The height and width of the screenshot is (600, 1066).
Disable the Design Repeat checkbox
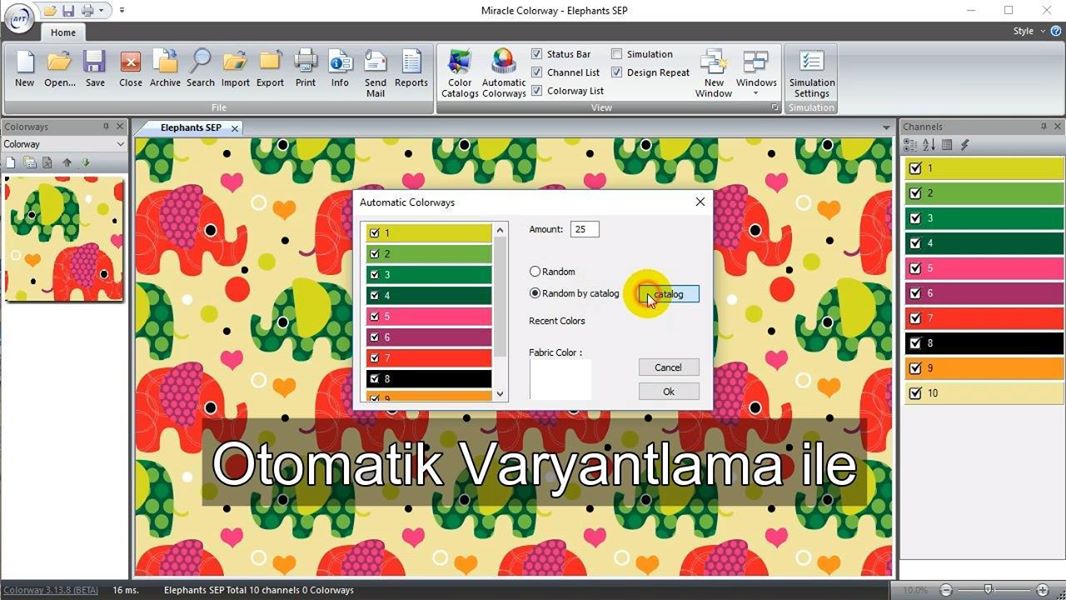point(617,72)
